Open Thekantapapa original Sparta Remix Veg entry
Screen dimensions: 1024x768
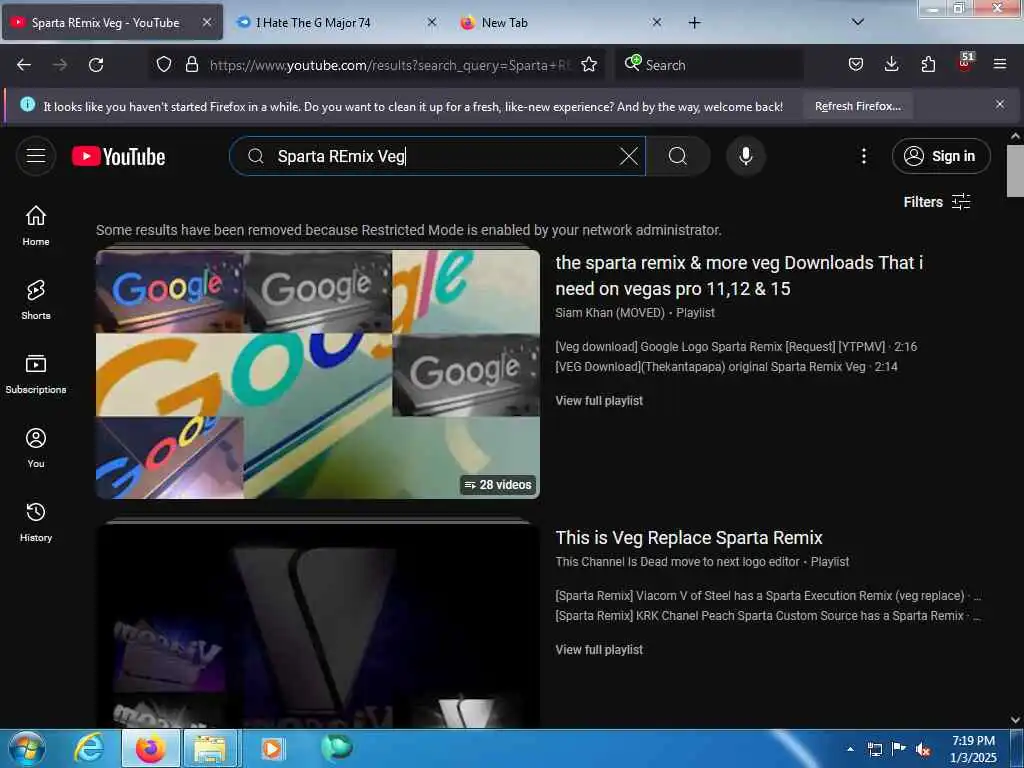[726, 367]
